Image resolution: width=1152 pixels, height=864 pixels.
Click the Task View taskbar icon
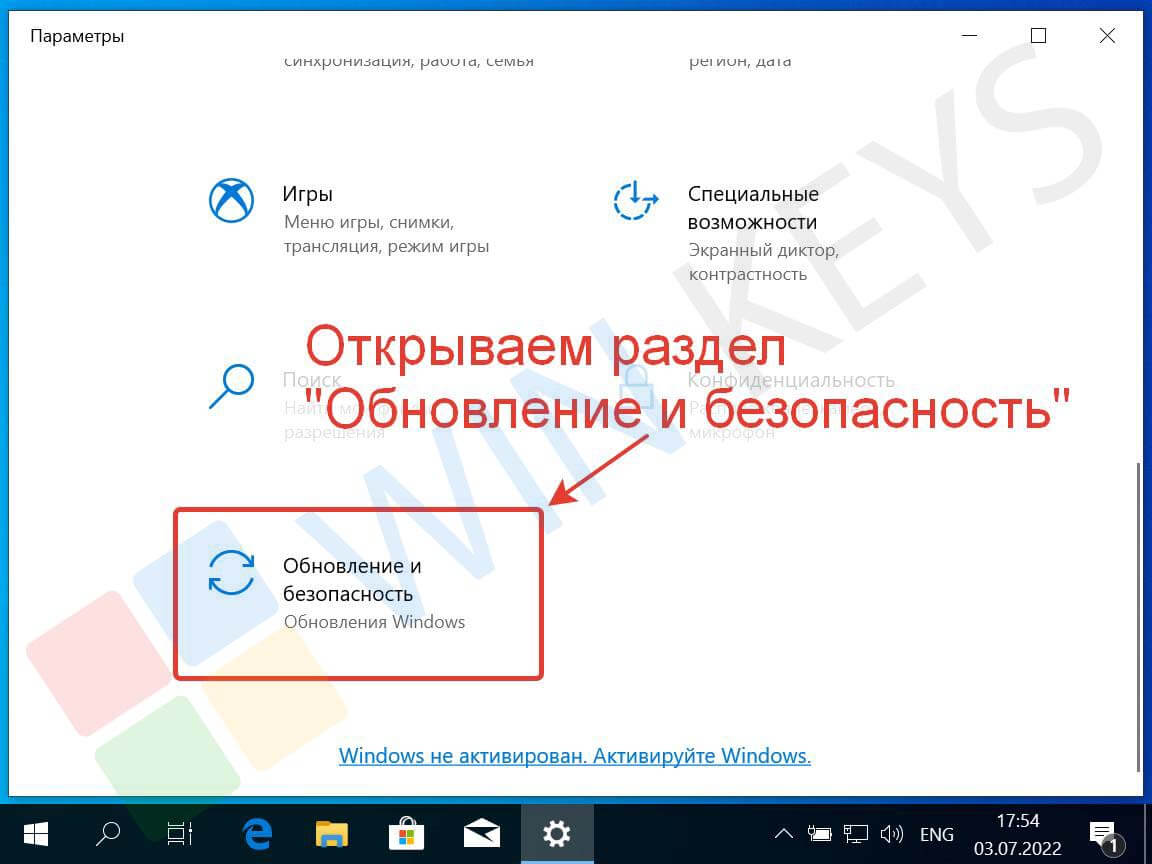click(180, 833)
